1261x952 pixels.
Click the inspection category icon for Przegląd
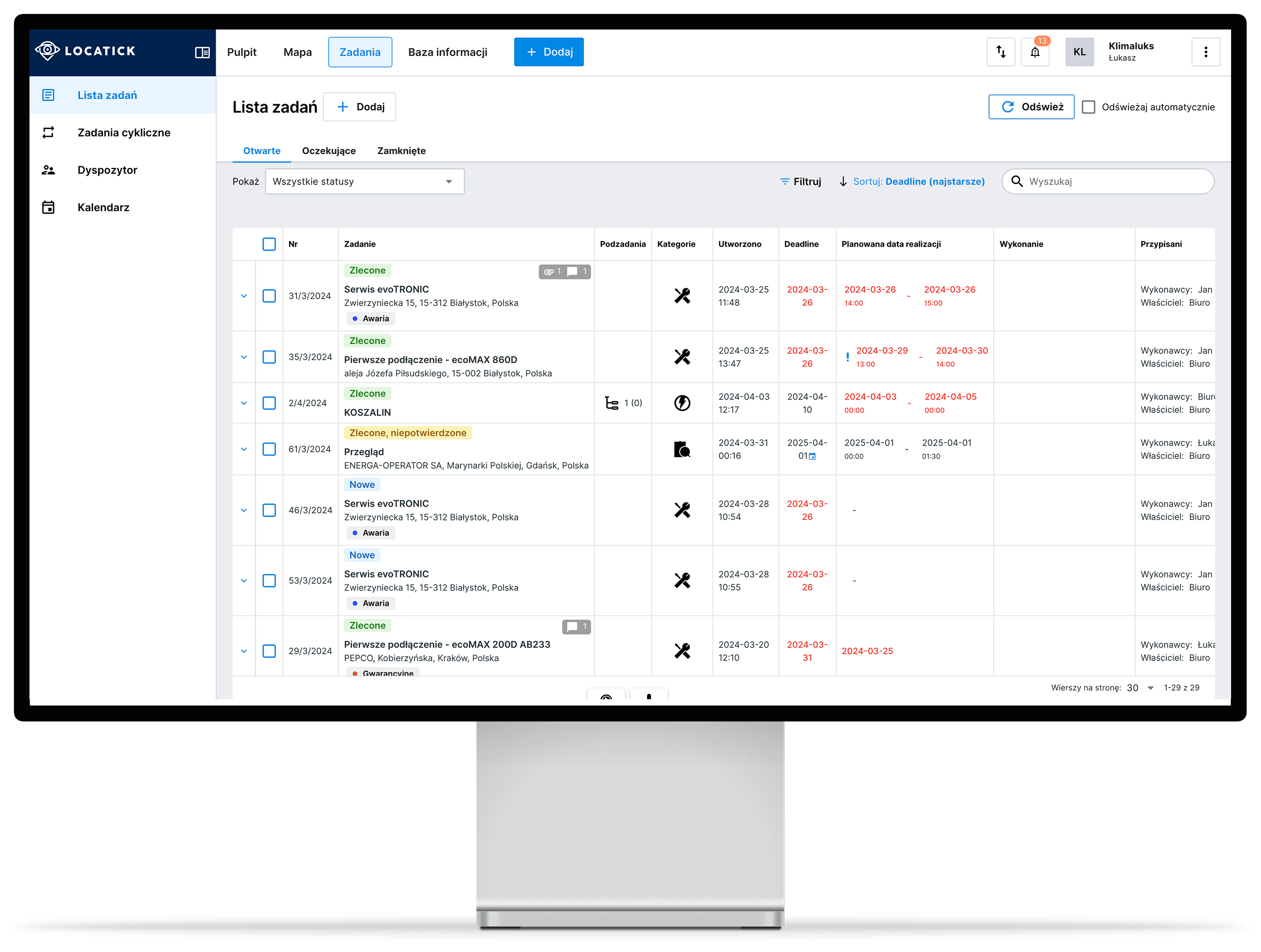pyautogui.click(x=682, y=449)
